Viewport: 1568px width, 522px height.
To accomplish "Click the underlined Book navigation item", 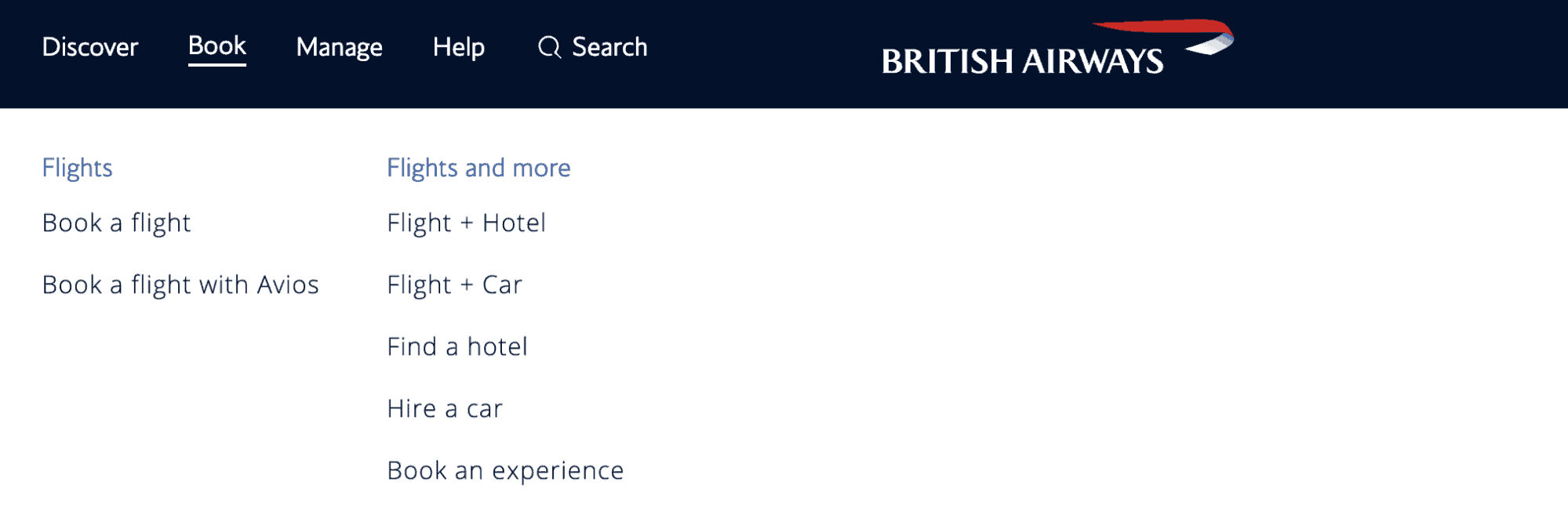I will (x=216, y=46).
